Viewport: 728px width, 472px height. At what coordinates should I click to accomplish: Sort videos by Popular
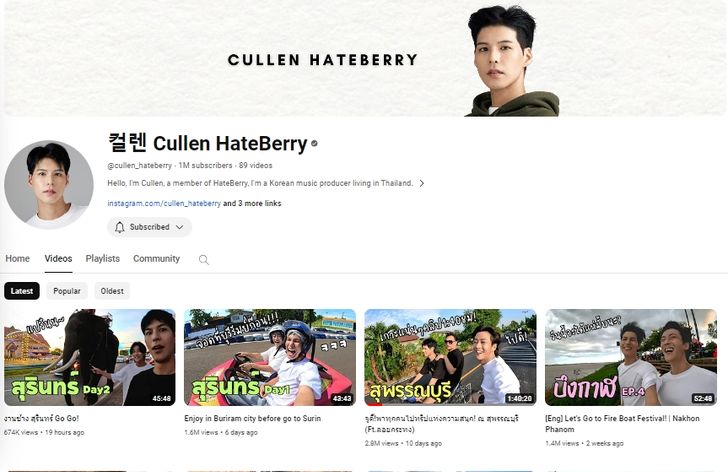[67, 291]
